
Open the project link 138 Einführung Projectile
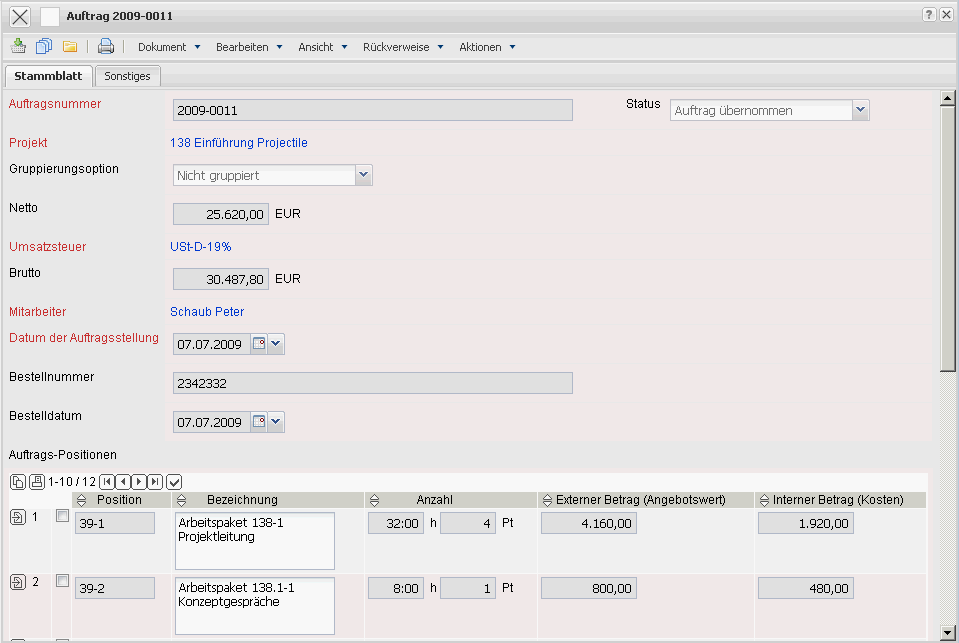[239, 143]
